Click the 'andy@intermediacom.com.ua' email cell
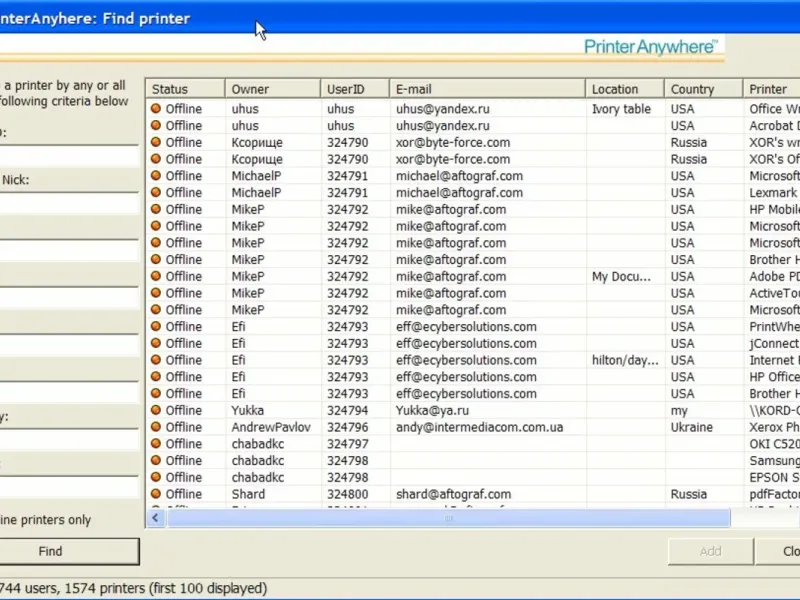Viewport: 800px width, 600px height. 480,427
